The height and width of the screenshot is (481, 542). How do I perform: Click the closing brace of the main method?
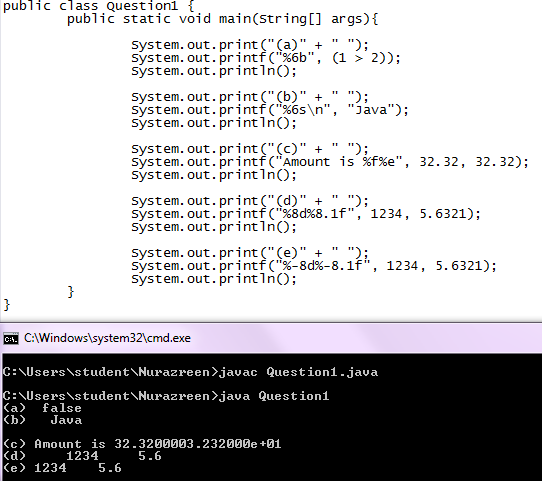click(x=71, y=292)
